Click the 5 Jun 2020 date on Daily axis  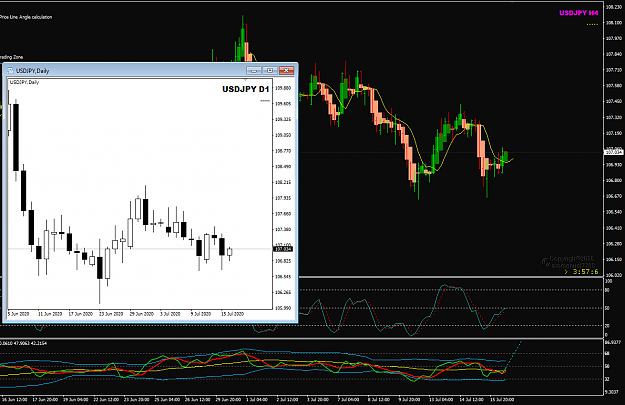(18, 314)
